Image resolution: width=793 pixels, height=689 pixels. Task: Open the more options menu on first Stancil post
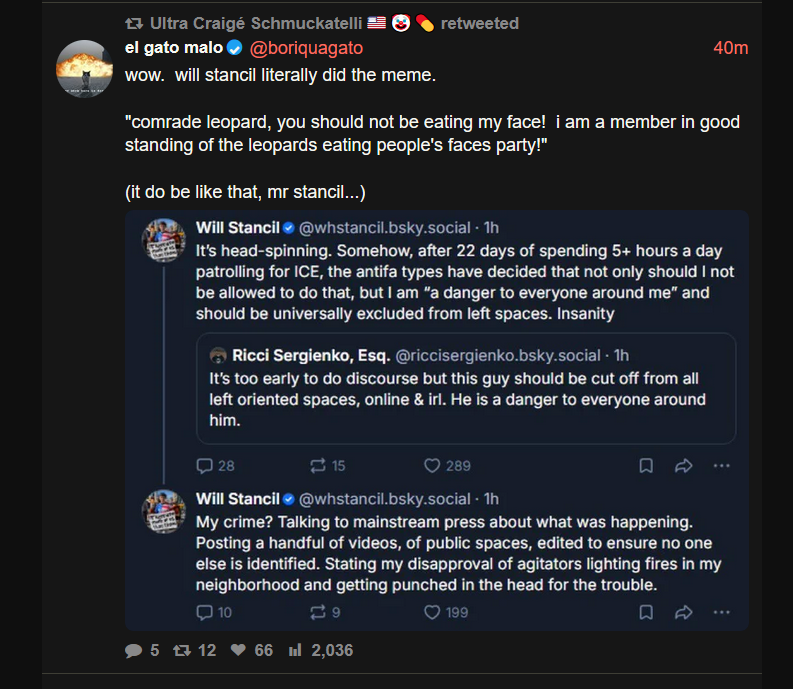722,465
